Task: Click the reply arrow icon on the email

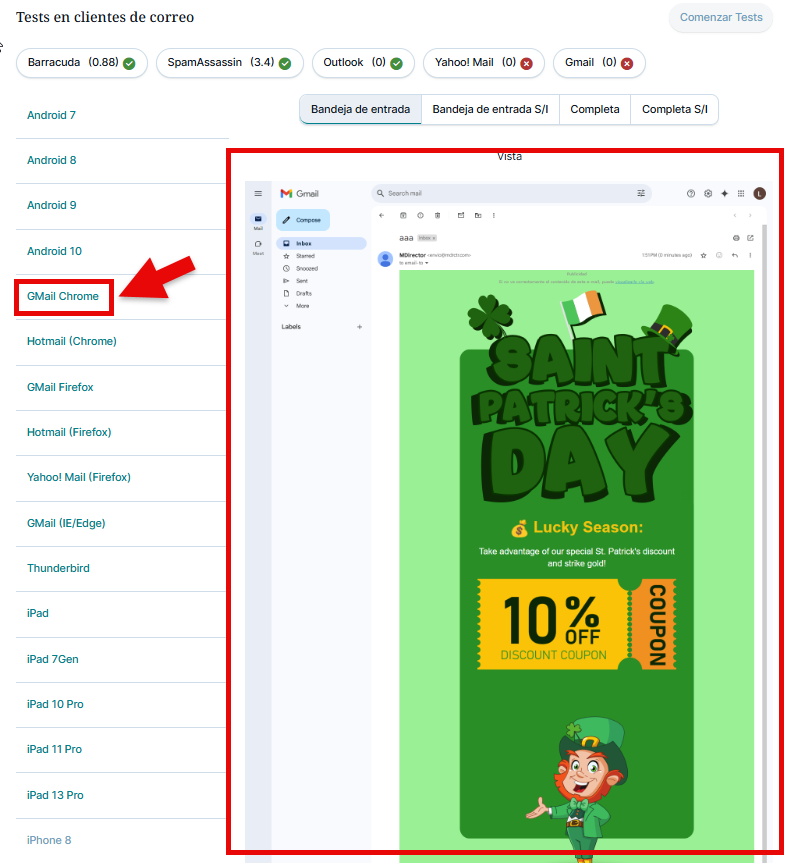Action: pos(735,256)
